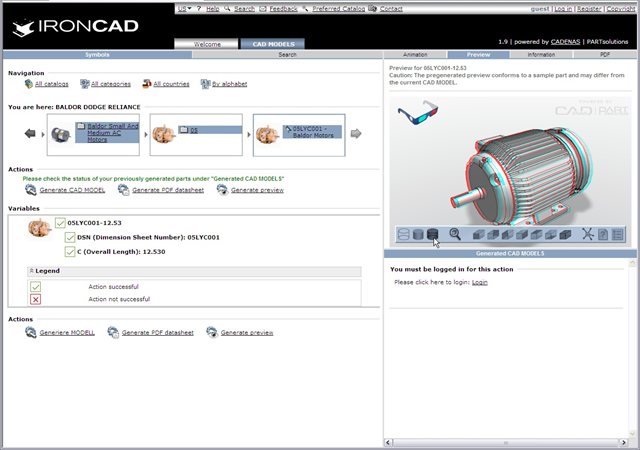Click the Generate CAD MODEL link
Image resolution: width=640 pixels, height=450 pixels.
click(72, 190)
